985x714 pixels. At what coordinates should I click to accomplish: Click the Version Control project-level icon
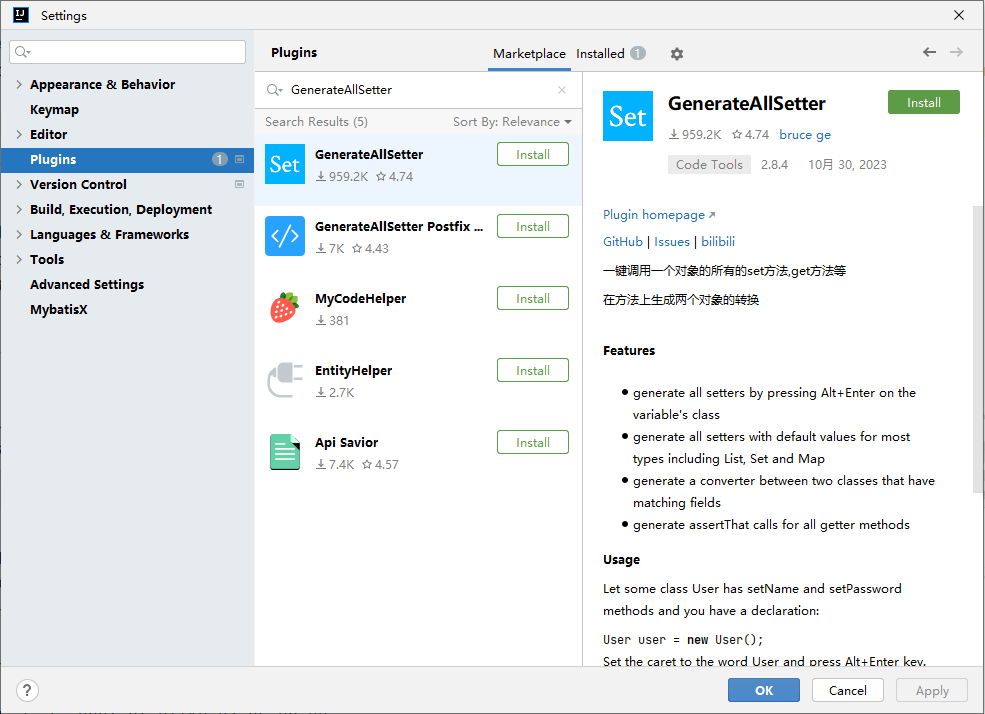point(239,185)
